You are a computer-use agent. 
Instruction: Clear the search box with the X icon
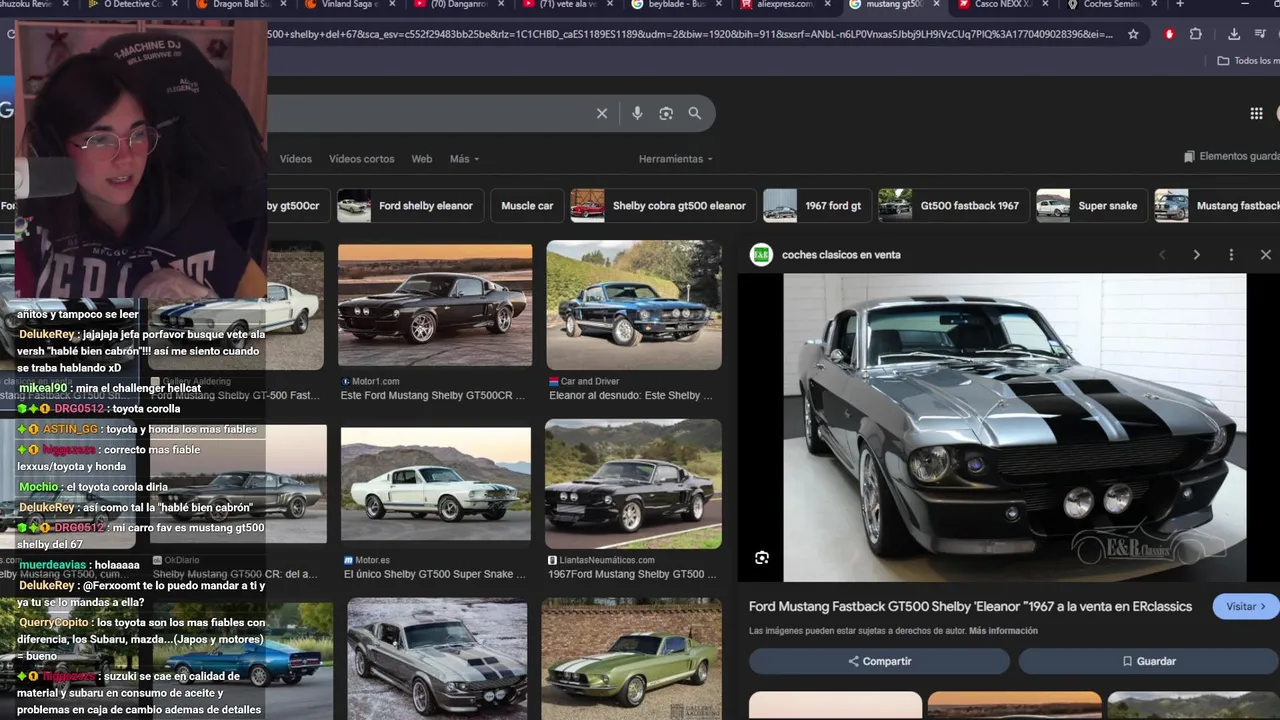click(x=602, y=114)
